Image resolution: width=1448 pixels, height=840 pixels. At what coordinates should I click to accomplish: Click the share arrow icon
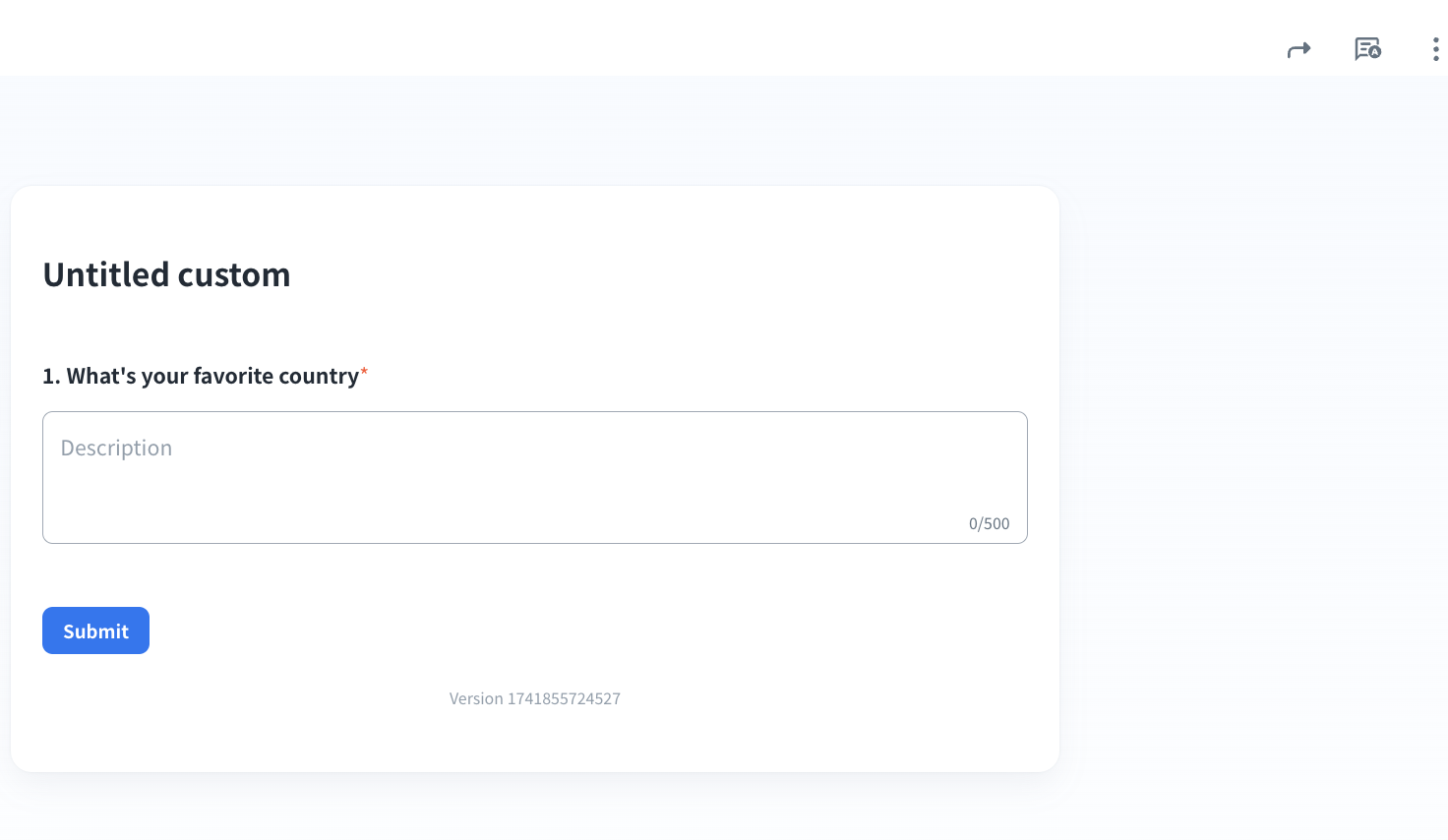(1298, 49)
